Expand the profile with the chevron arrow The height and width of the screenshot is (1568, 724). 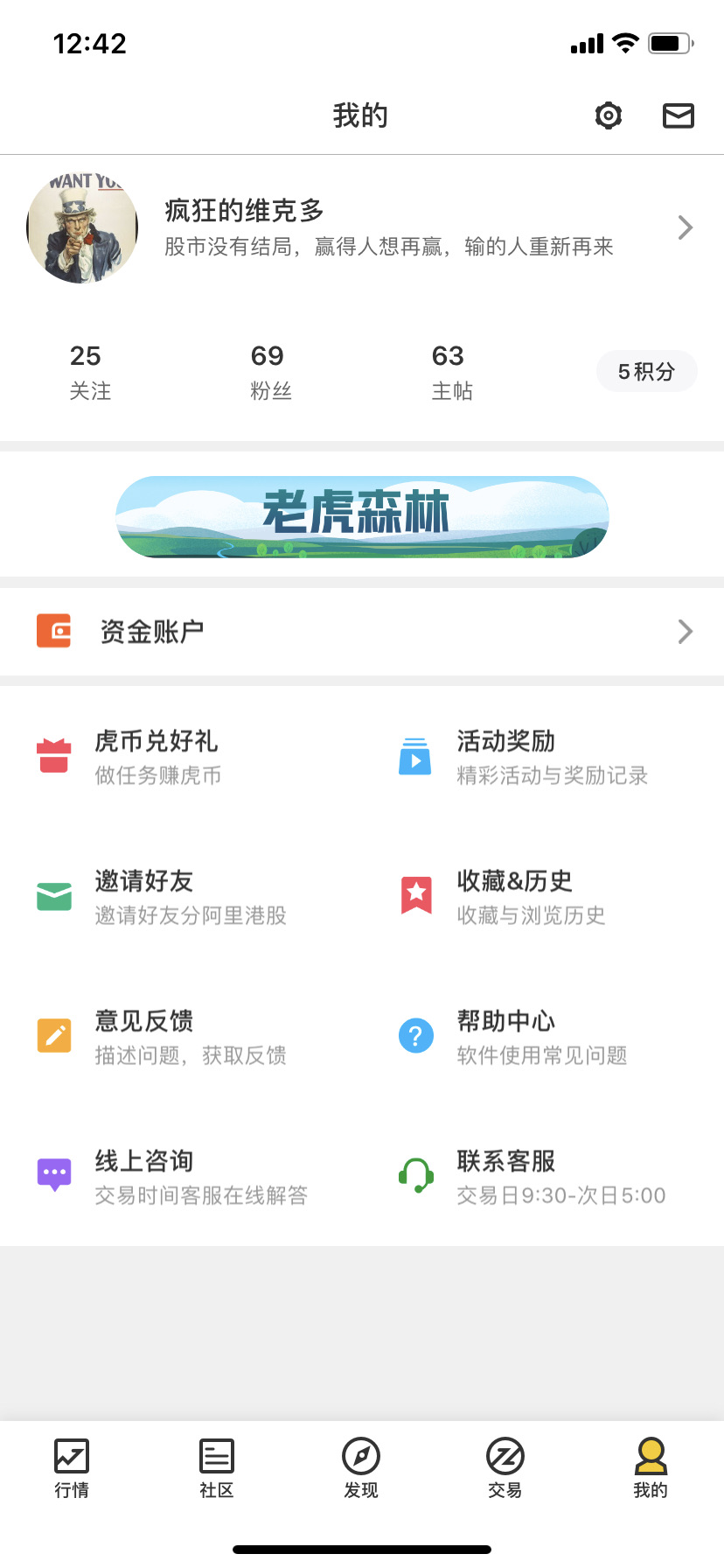[686, 227]
